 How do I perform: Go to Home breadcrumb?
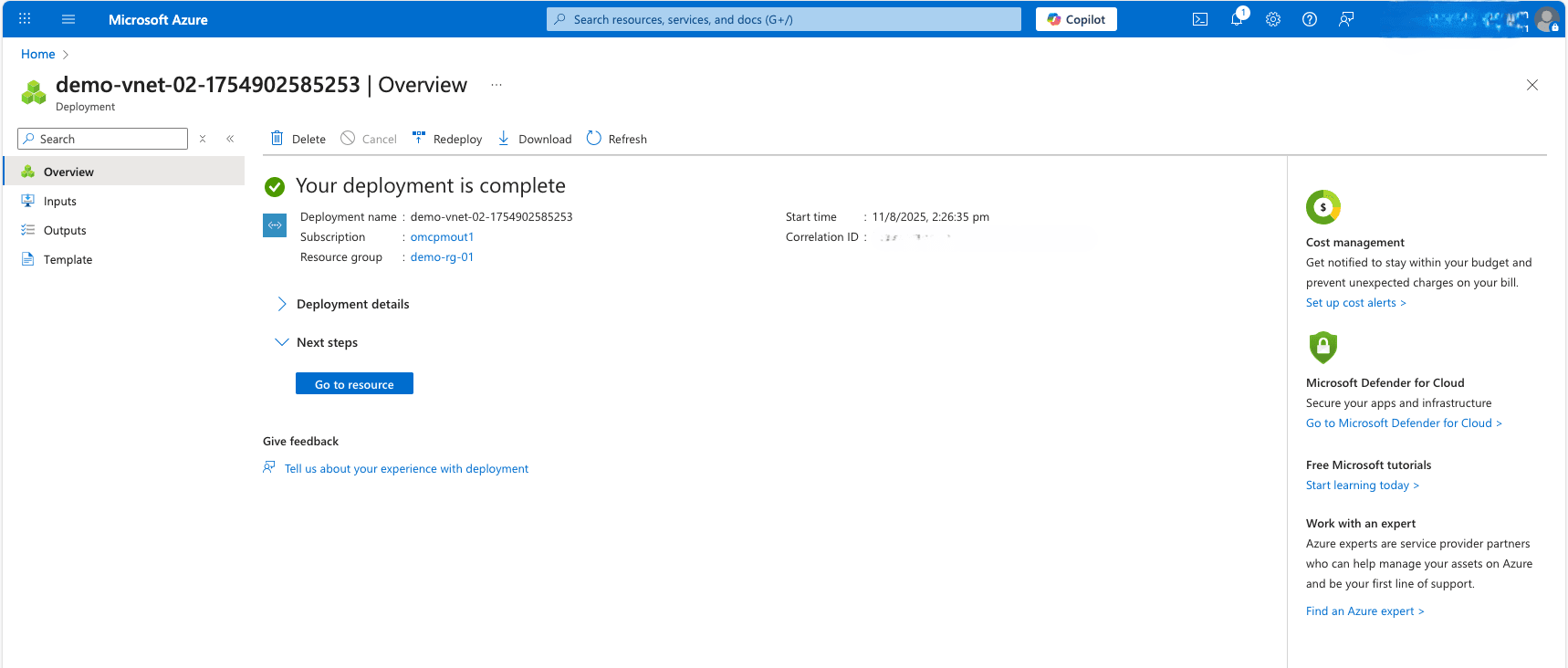(38, 54)
